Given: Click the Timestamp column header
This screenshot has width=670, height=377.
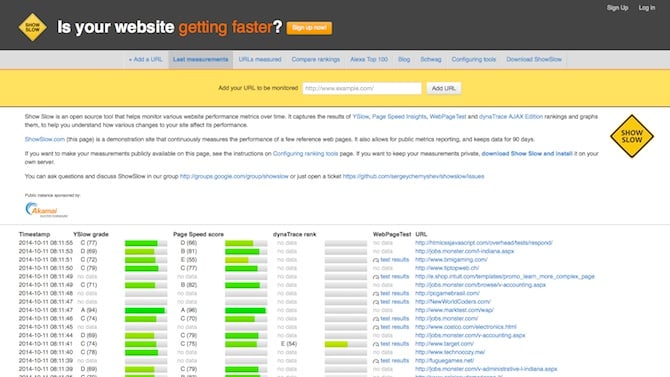Looking at the screenshot, I should 34,234.
